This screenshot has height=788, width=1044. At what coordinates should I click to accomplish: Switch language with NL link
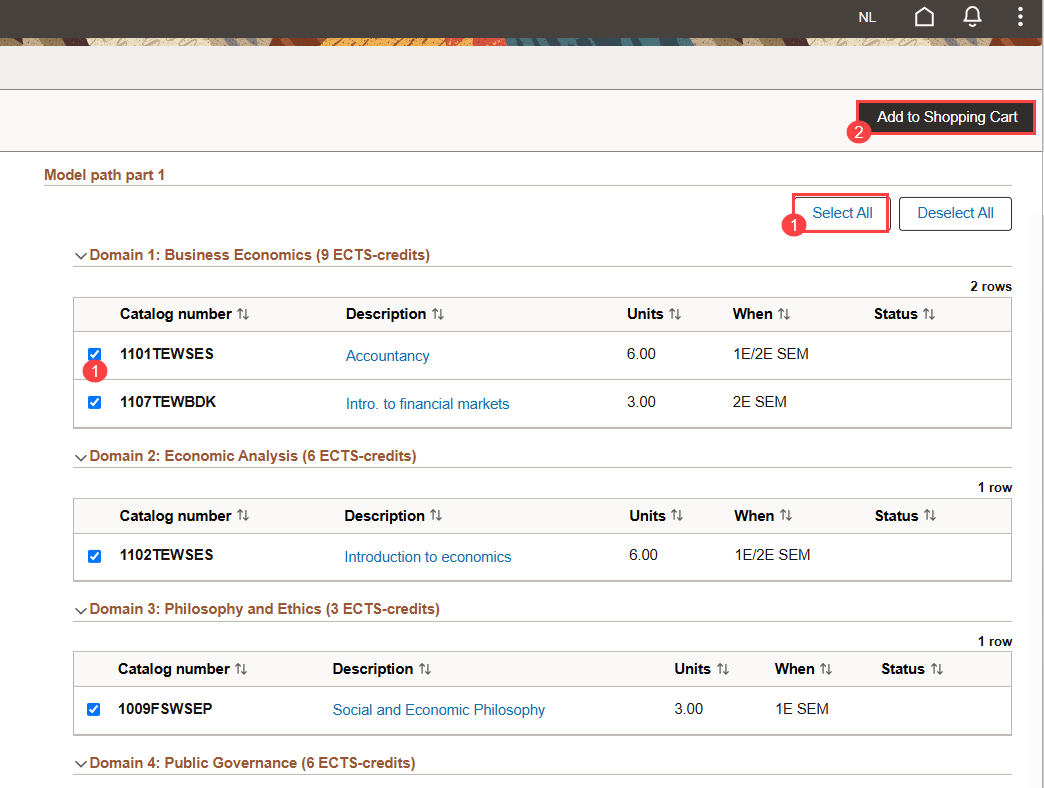click(x=867, y=17)
